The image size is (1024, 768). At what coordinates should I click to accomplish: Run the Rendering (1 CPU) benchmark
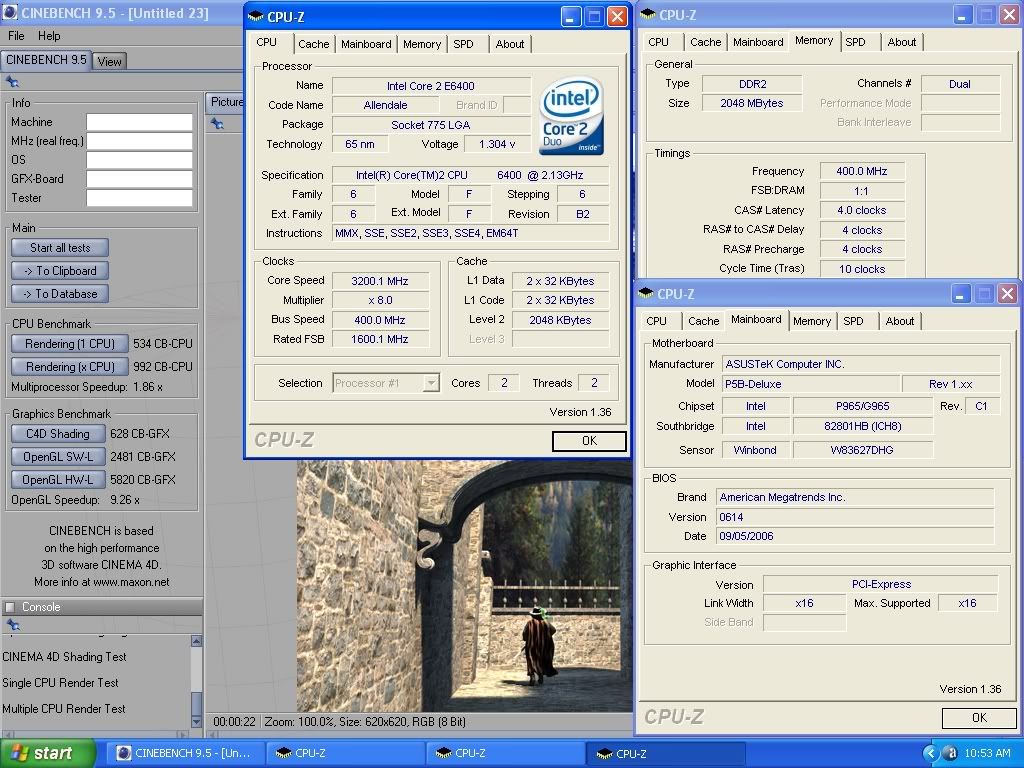tap(70, 344)
